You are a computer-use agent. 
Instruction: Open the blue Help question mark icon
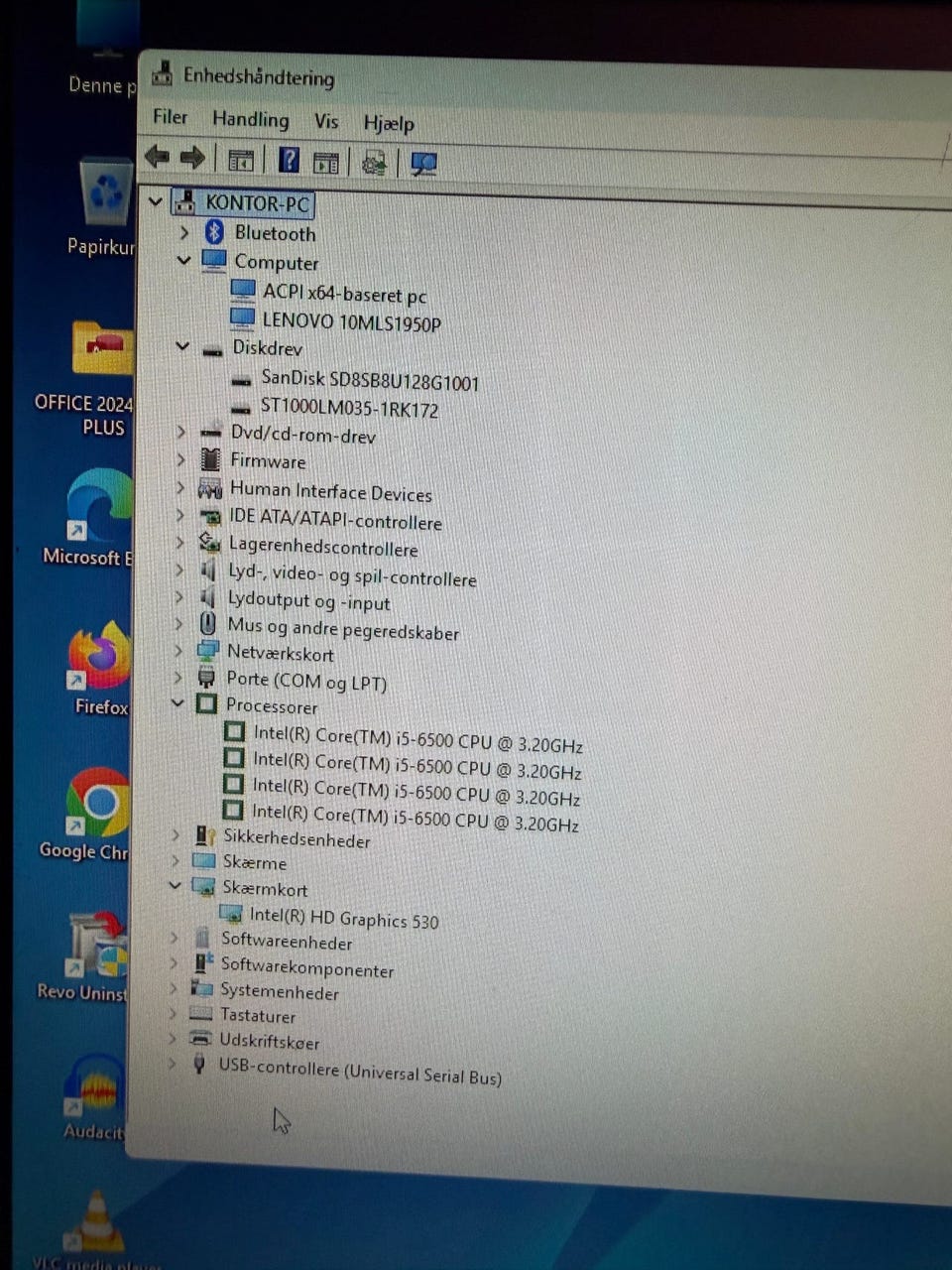point(289,160)
